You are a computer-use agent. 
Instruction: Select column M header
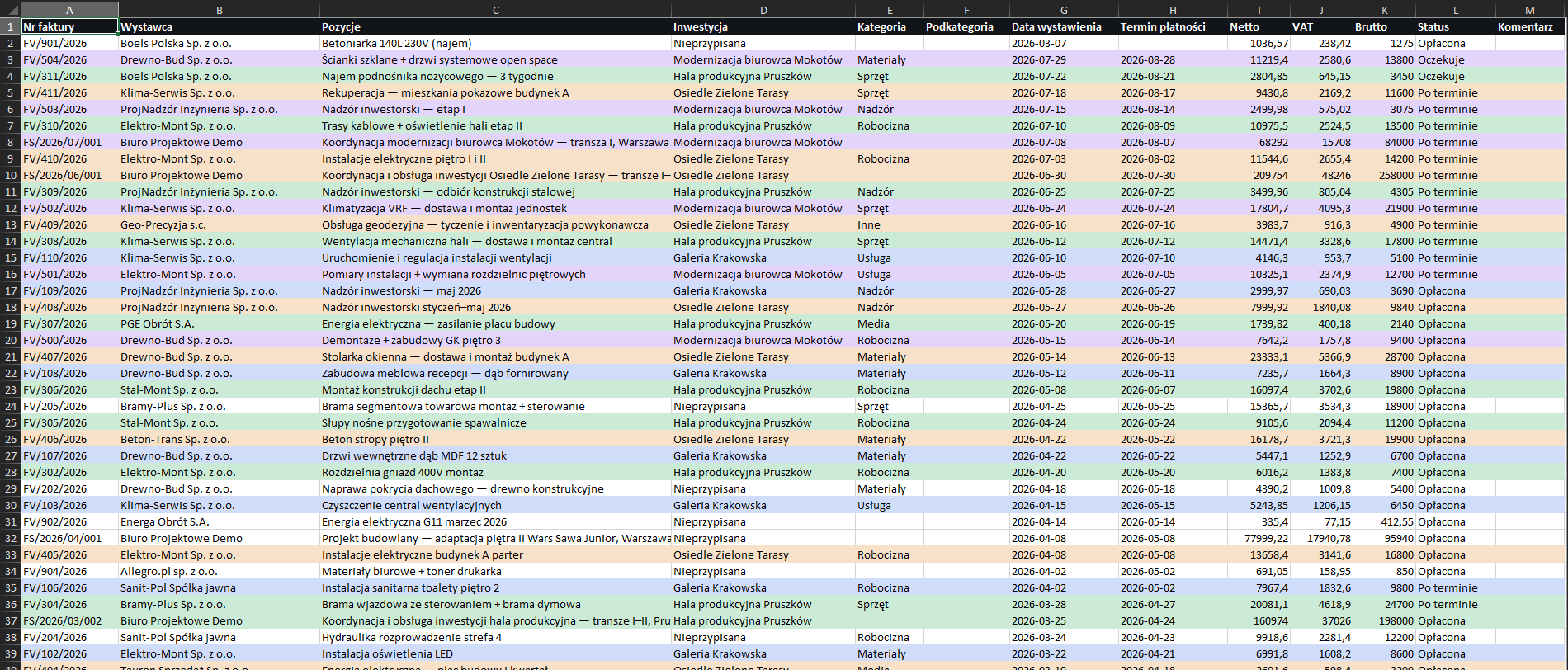(x=1530, y=10)
